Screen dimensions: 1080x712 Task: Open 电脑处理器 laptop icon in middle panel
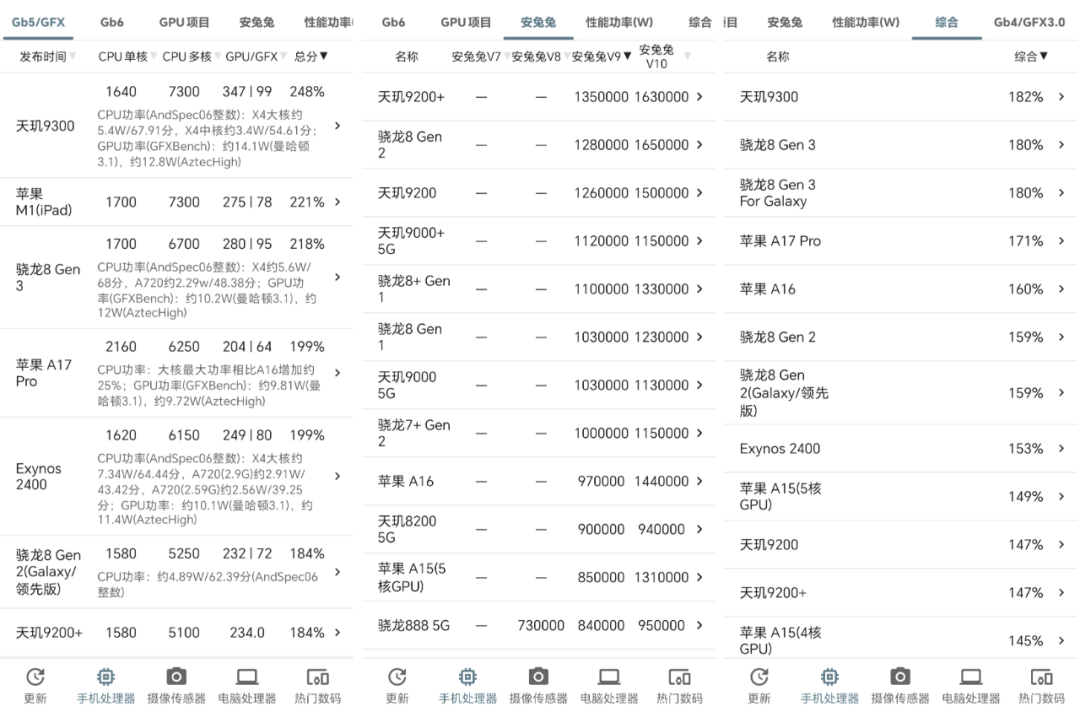coord(609,677)
